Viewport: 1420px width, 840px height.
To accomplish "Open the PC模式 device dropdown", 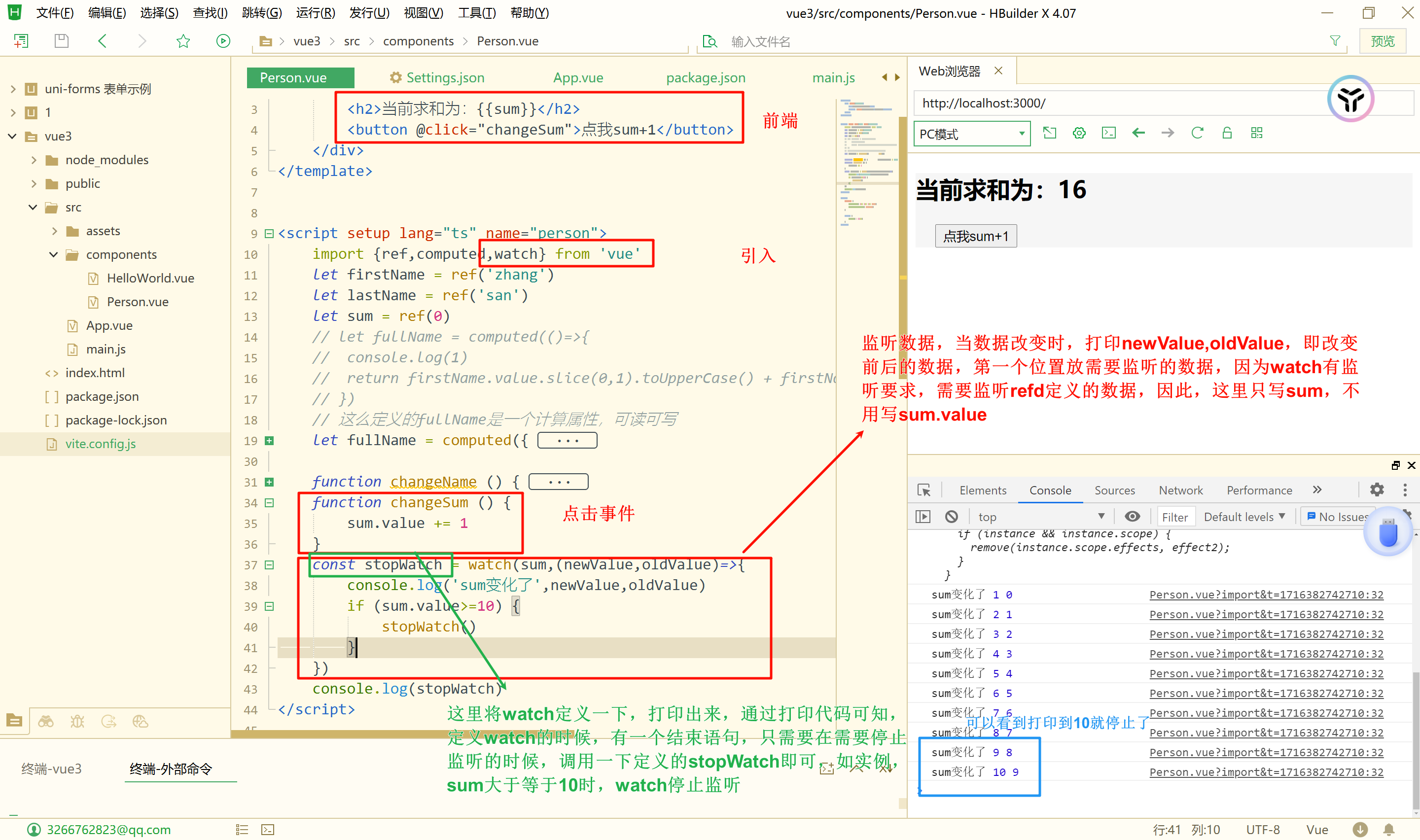I will point(971,134).
